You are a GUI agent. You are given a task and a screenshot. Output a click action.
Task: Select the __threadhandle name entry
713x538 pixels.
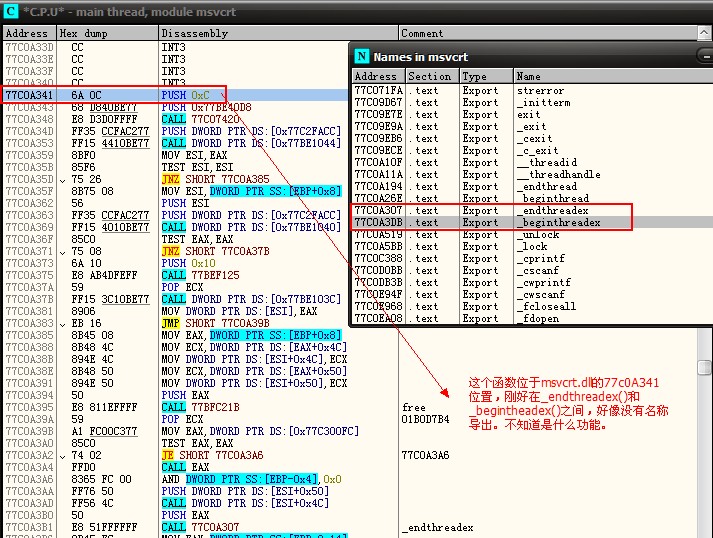pyautogui.click(x=559, y=175)
